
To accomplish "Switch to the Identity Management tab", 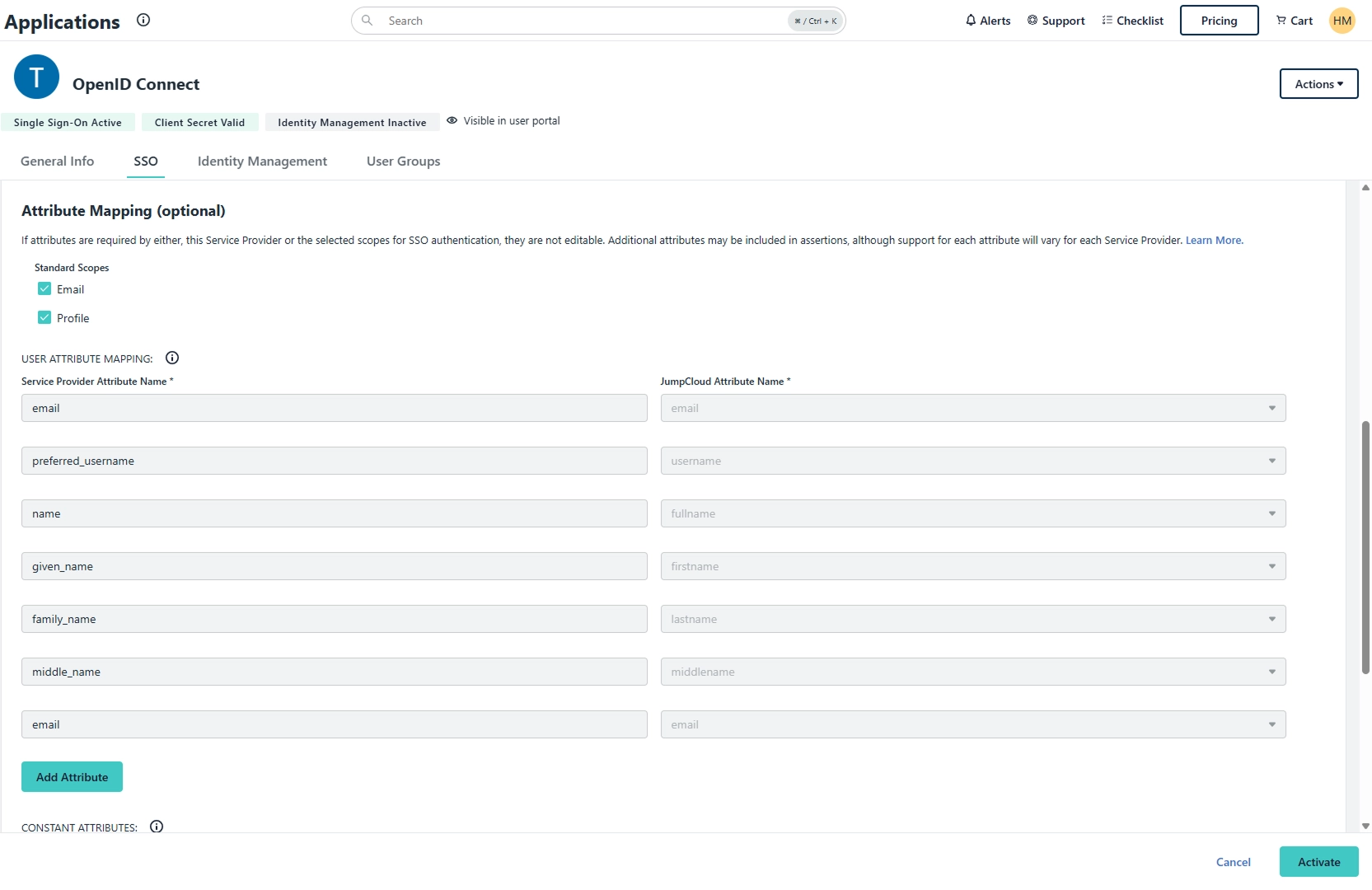I will [262, 162].
